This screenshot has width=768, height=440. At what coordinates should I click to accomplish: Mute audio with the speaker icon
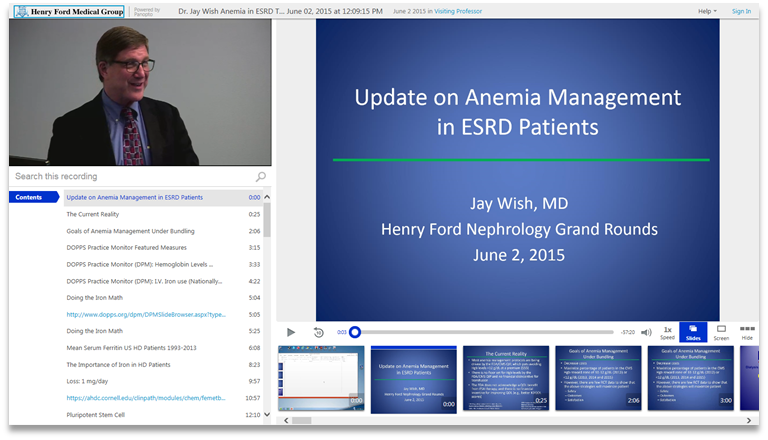click(646, 332)
